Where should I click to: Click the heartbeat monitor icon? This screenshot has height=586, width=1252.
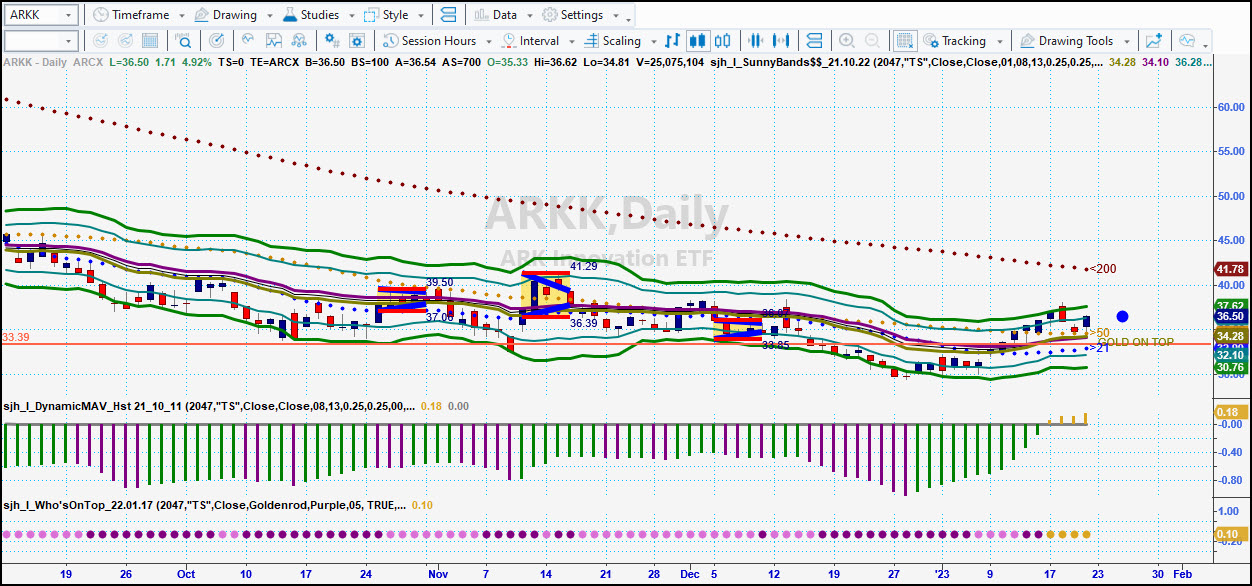click(x=1187, y=41)
